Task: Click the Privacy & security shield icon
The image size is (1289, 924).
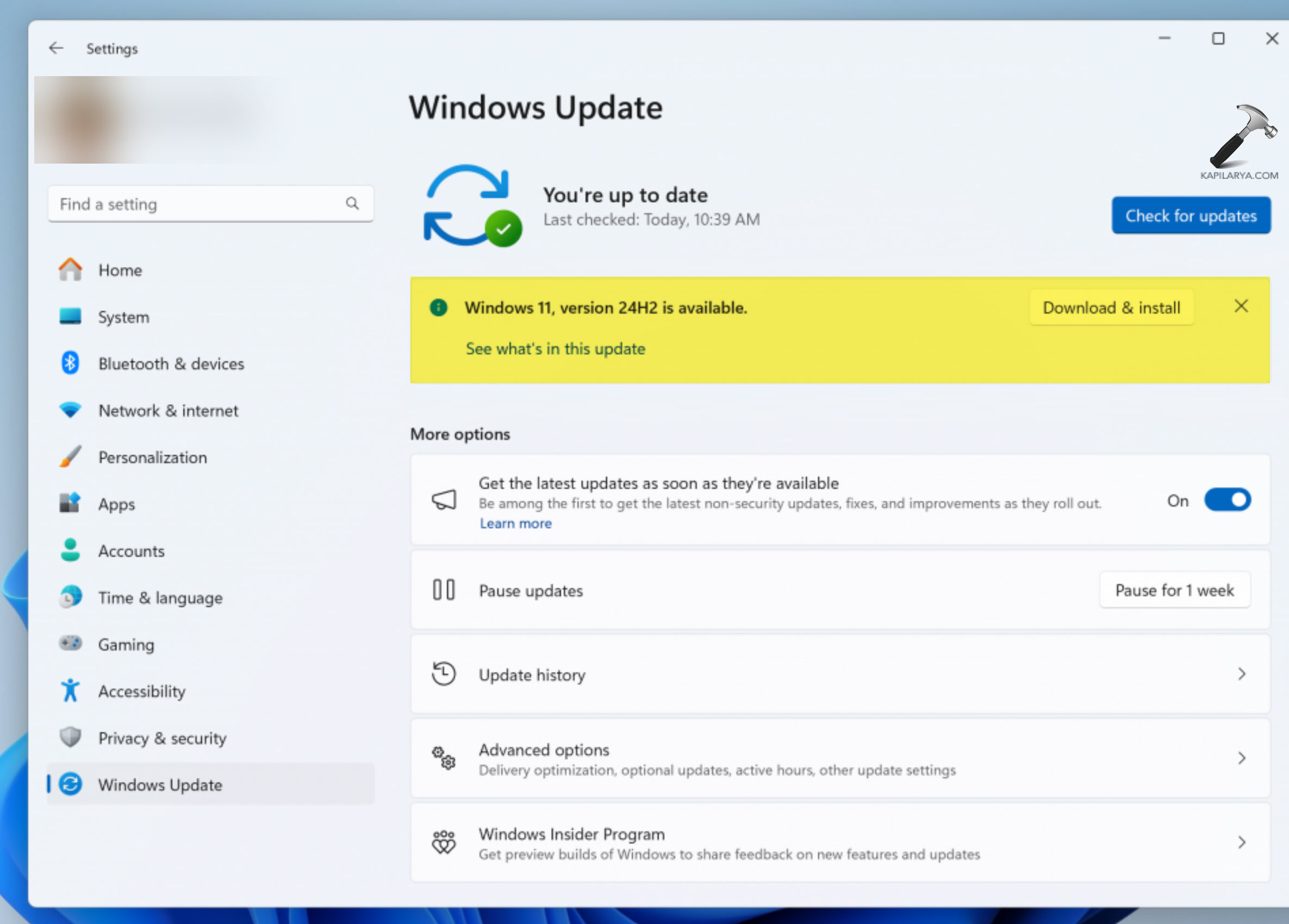Action: point(71,737)
